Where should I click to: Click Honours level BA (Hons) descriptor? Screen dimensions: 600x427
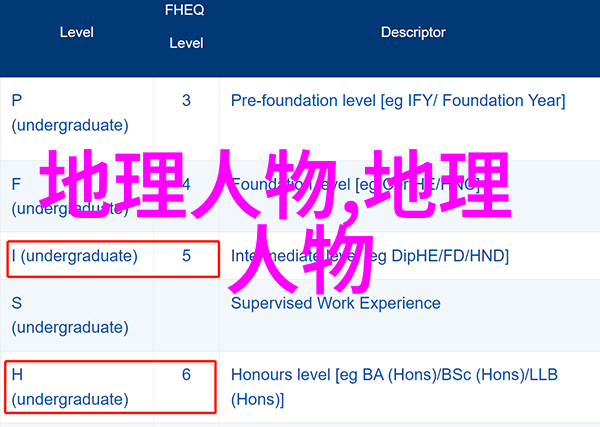[394, 387]
